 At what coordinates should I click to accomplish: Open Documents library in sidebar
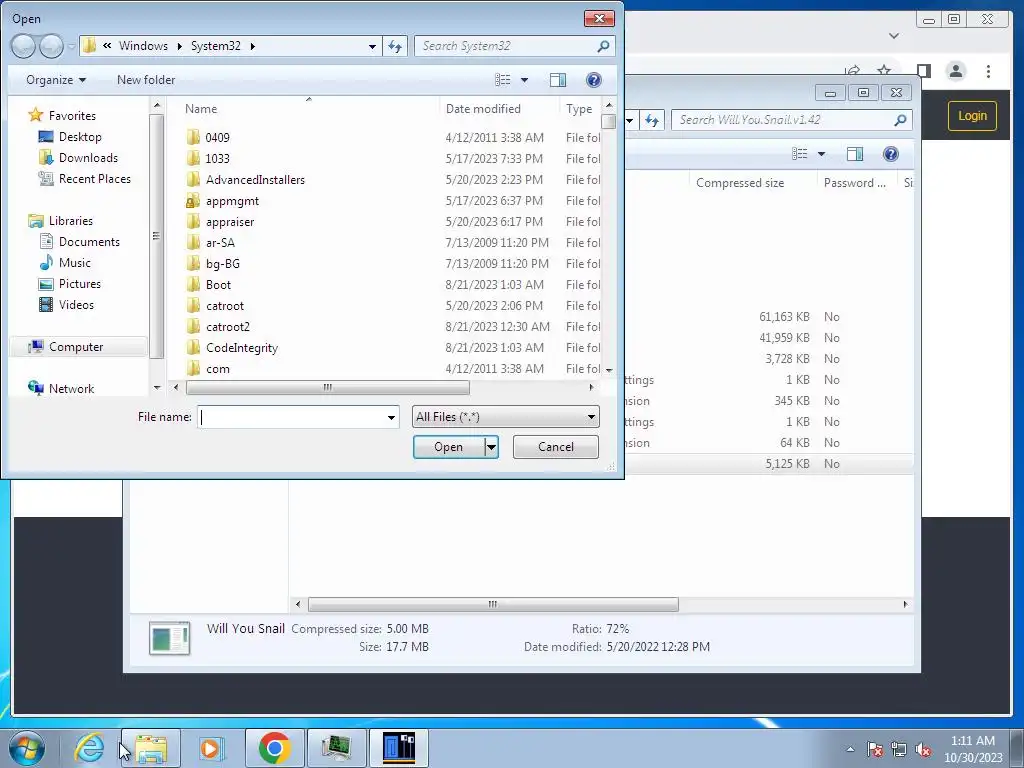[89, 242]
